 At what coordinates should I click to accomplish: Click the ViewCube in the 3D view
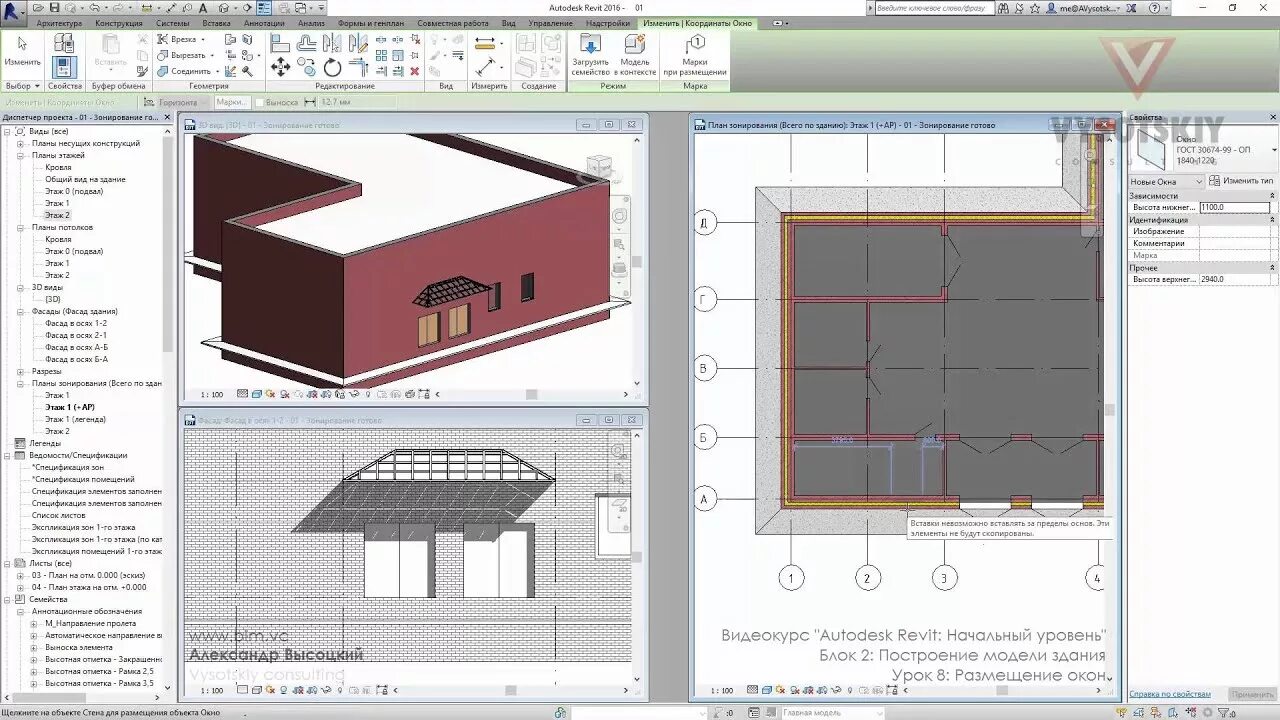[x=600, y=166]
